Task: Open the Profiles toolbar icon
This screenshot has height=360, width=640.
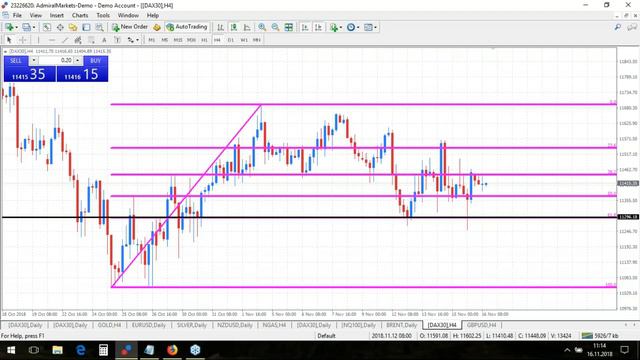Action: point(26,27)
